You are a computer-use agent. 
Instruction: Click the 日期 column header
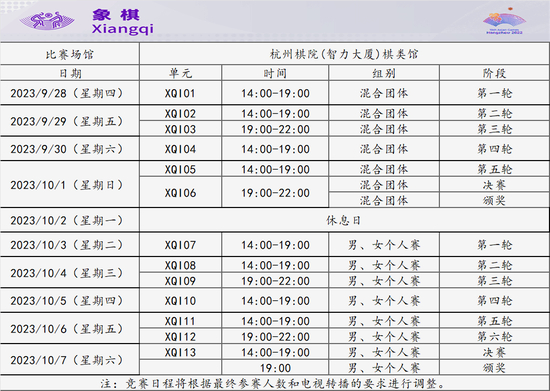click(69, 73)
